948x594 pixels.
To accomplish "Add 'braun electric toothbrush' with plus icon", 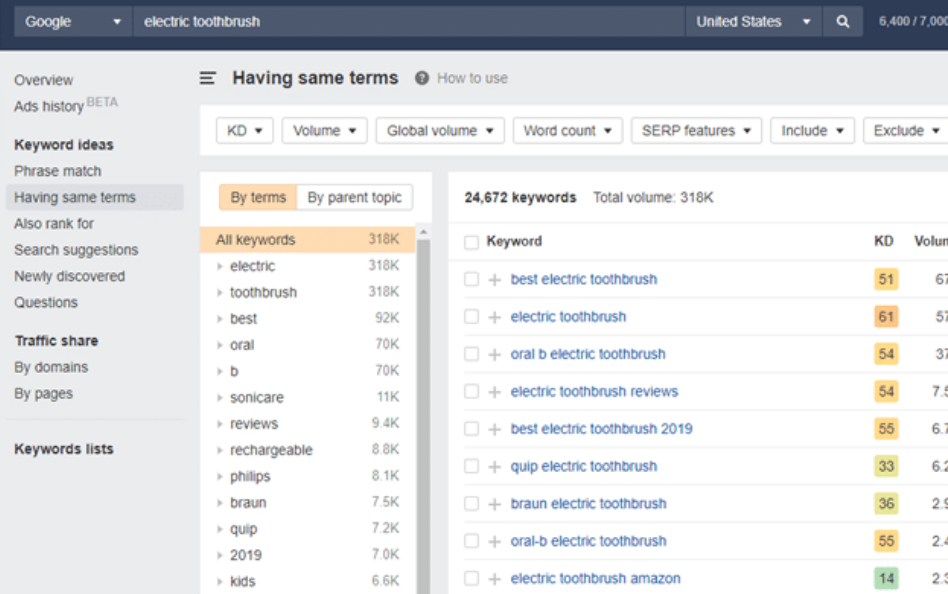I will click(495, 504).
